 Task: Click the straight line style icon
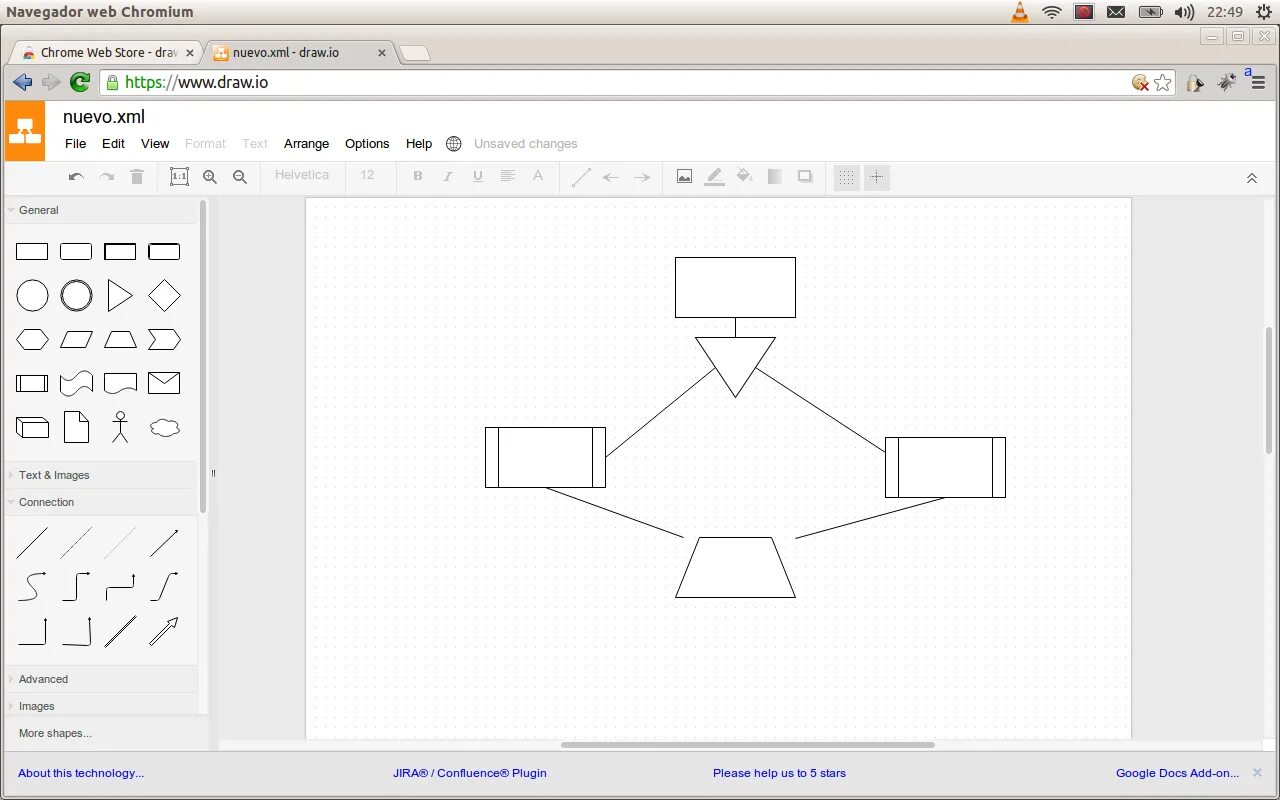[581, 177]
